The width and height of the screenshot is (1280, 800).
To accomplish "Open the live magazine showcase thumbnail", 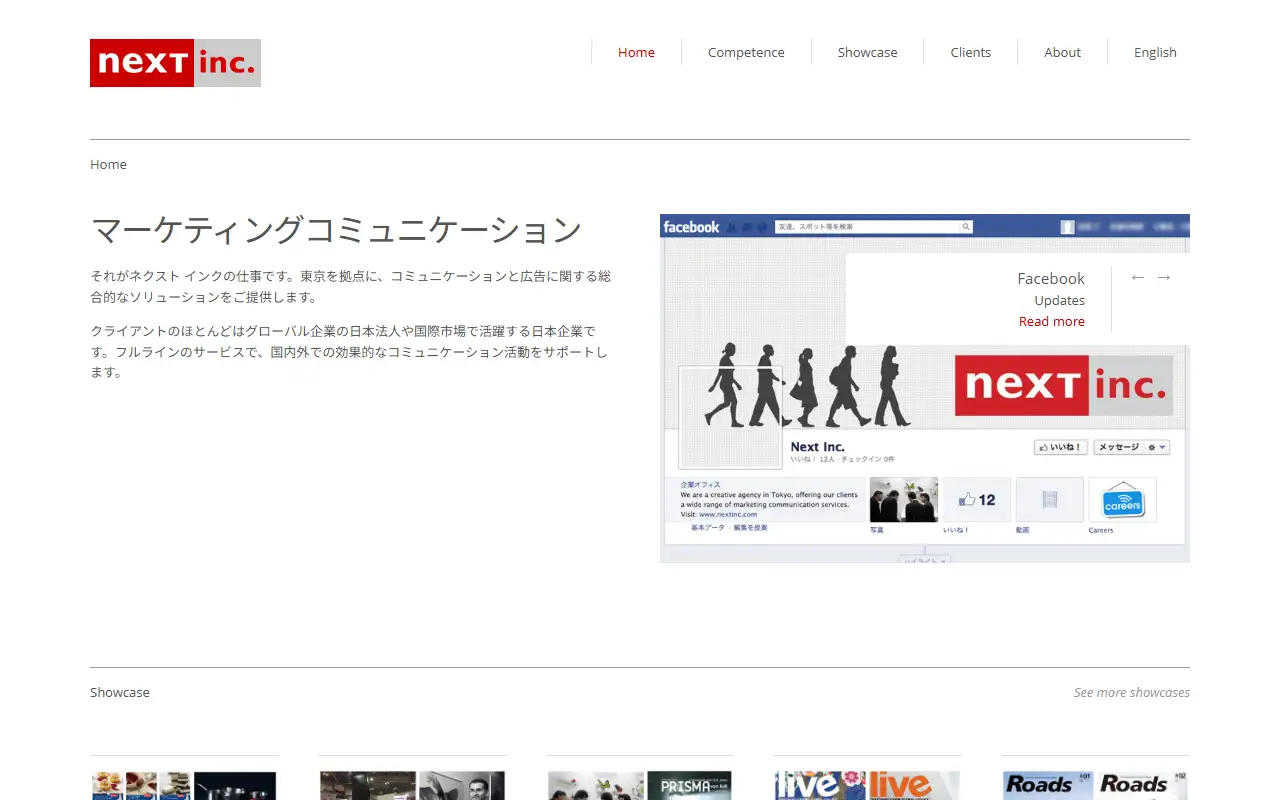I will 867,785.
